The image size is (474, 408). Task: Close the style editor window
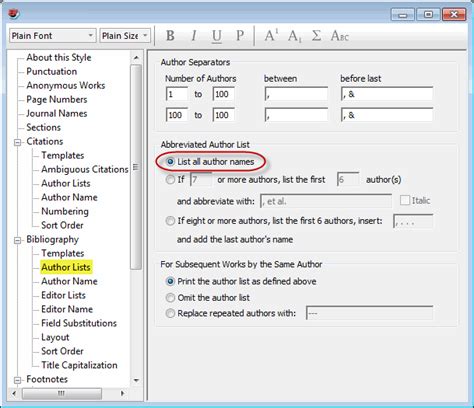454,14
